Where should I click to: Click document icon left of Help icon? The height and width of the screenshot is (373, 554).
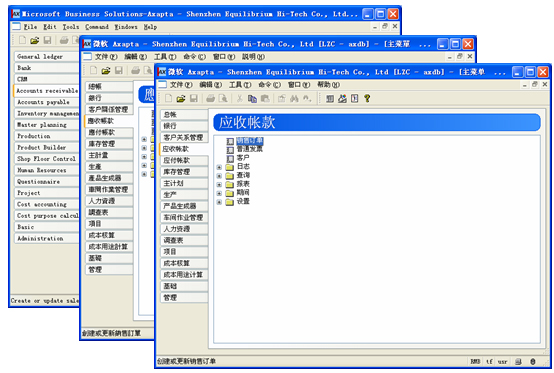pos(355,99)
